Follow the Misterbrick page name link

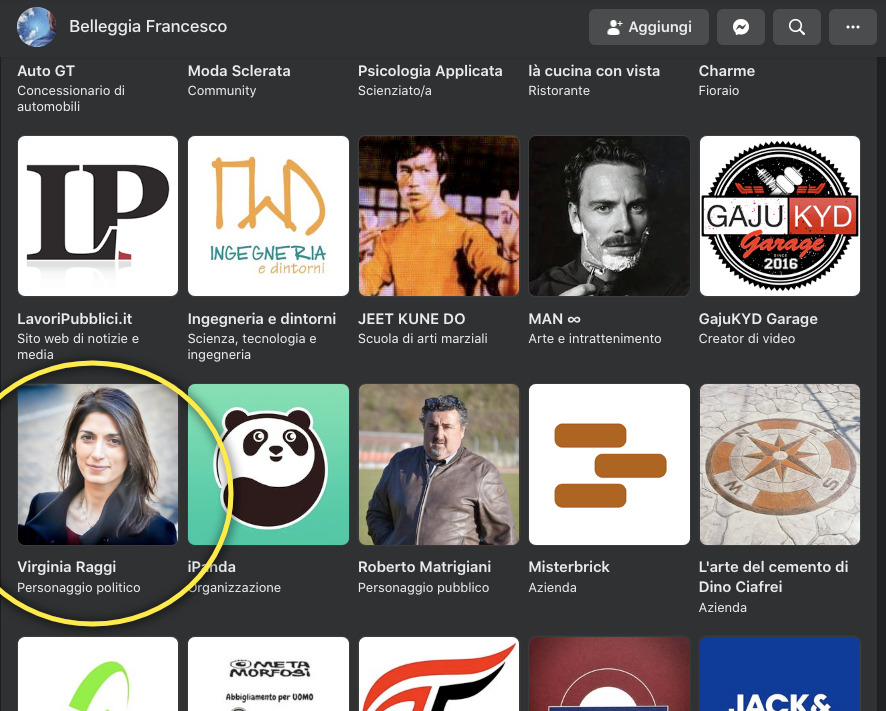click(569, 567)
